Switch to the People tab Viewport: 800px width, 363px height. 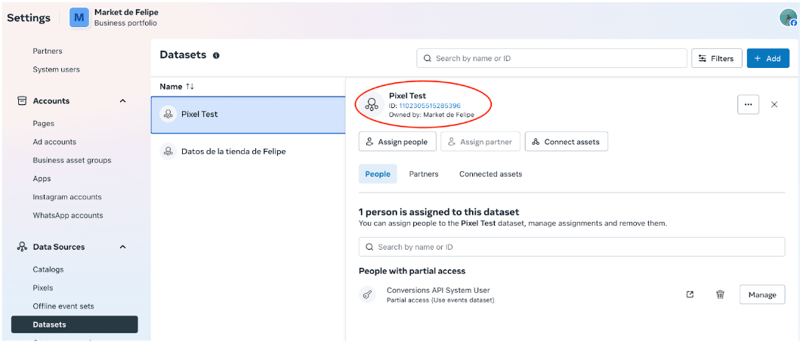click(x=378, y=174)
